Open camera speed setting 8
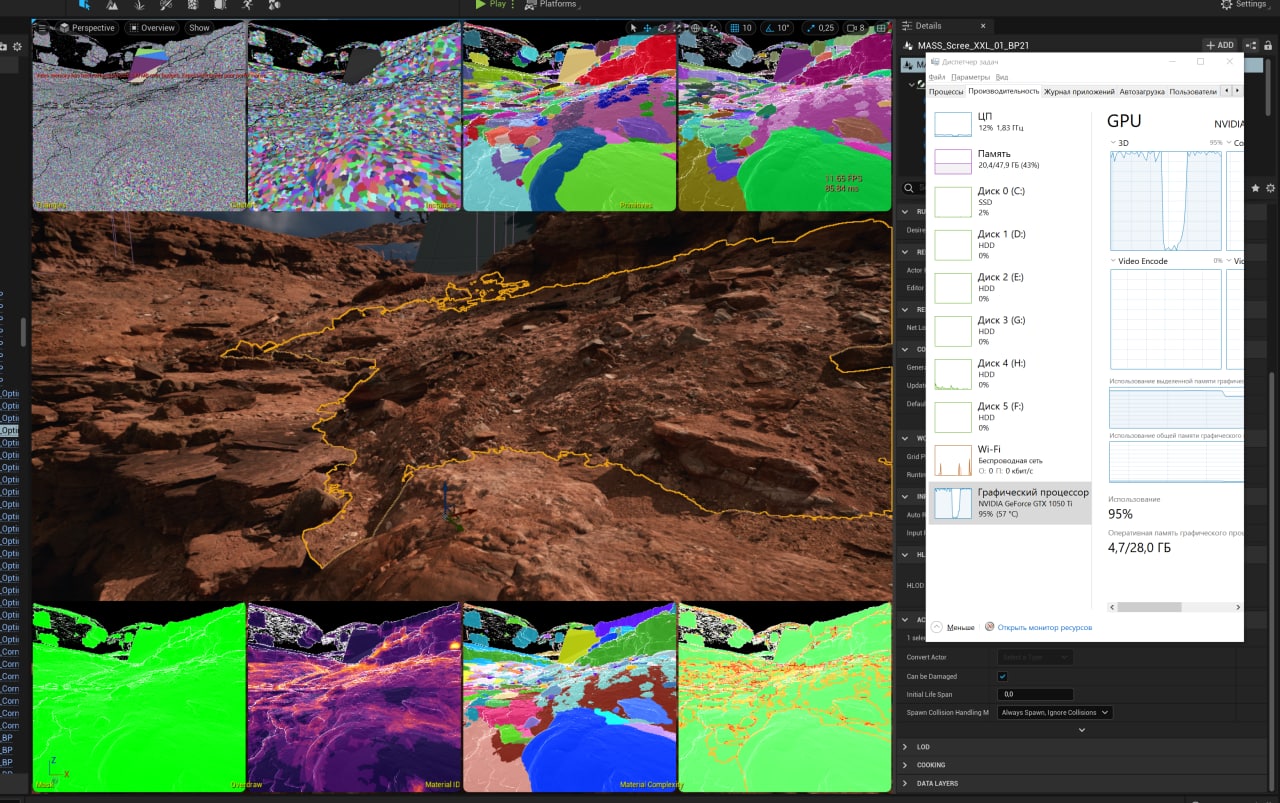The image size is (1280, 803). pos(856,28)
